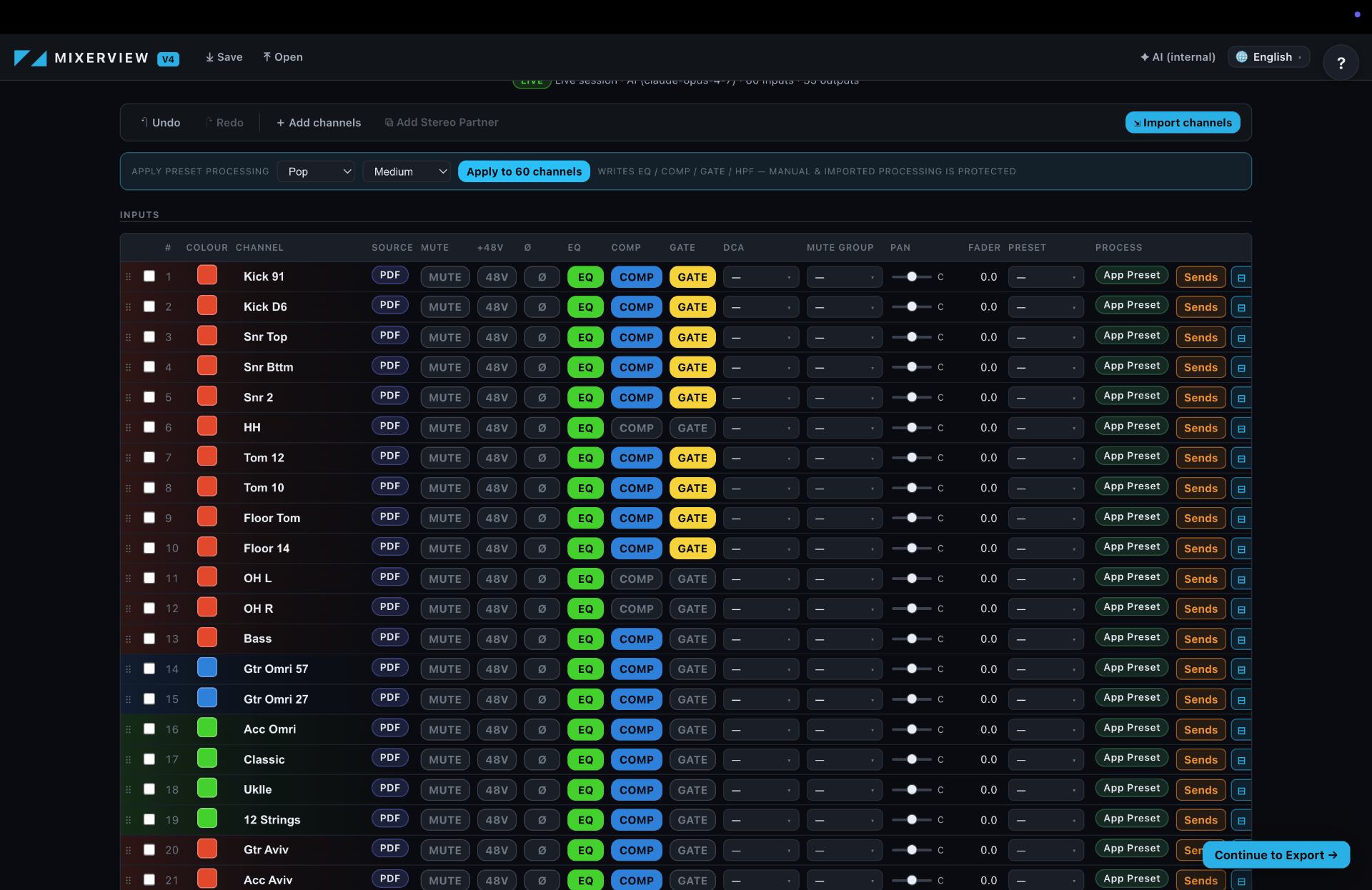Click the pan slider on Floor Tom
Image resolution: width=1372 pixels, height=890 pixels.
point(912,518)
